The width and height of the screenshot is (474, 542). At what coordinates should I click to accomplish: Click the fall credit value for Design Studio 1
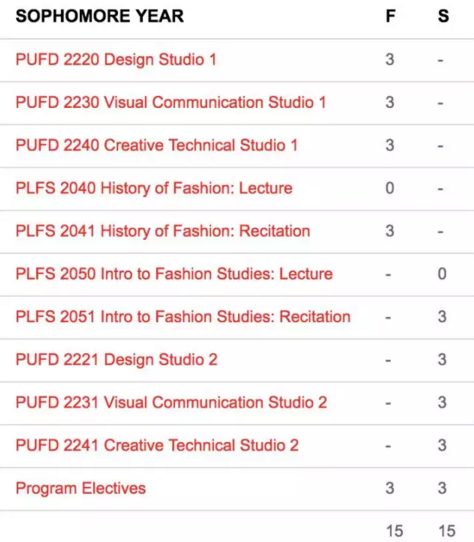click(x=390, y=59)
